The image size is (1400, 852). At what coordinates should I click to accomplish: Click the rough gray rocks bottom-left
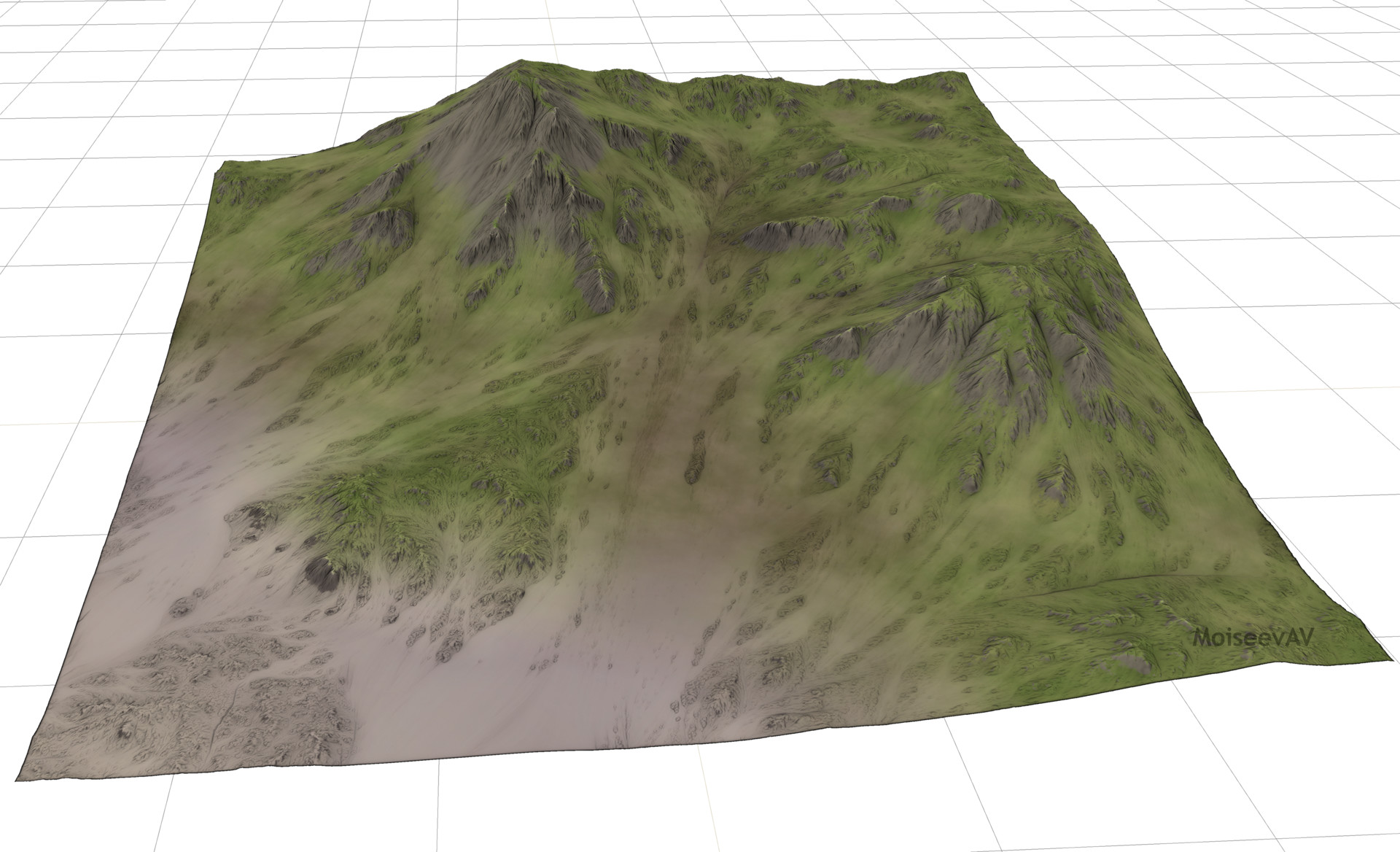click(190, 693)
